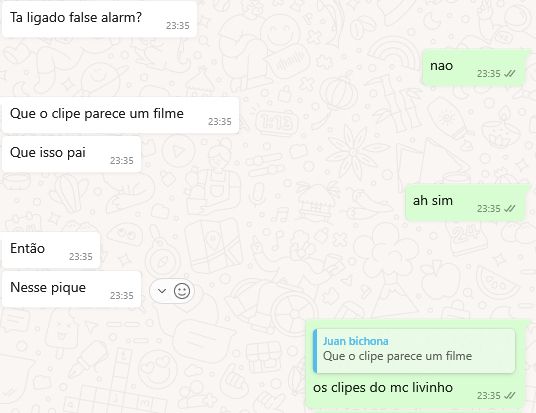This screenshot has height=413, width=536.
Task: Click double-check read receipt on 'nao'
Action: click(509, 74)
